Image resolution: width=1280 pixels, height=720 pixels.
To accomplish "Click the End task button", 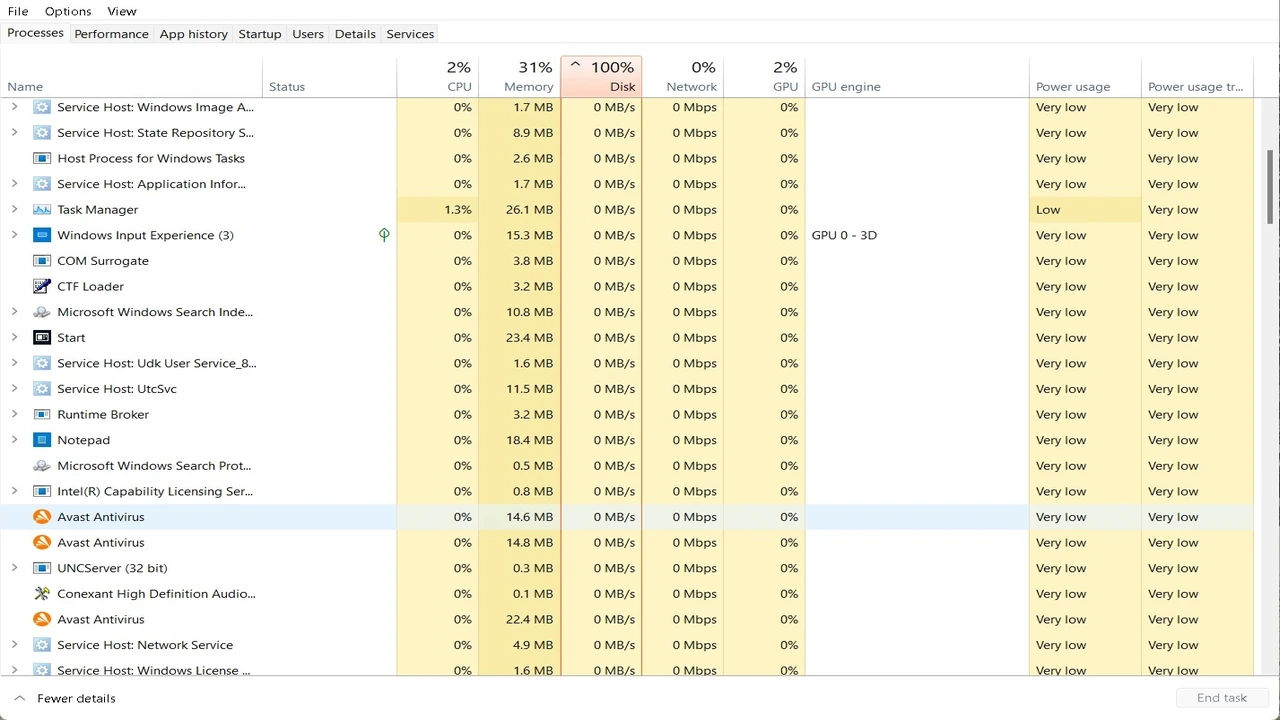I will pyautogui.click(x=1222, y=698).
